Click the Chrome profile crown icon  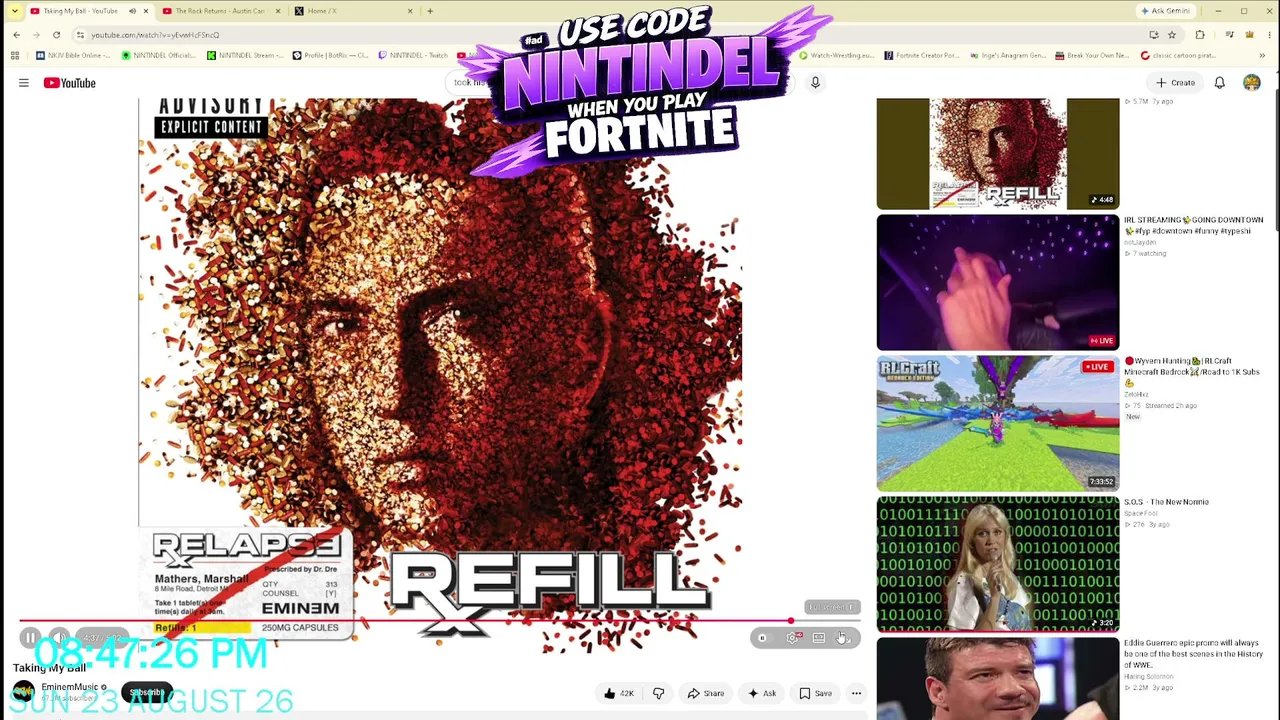(1249, 35)
